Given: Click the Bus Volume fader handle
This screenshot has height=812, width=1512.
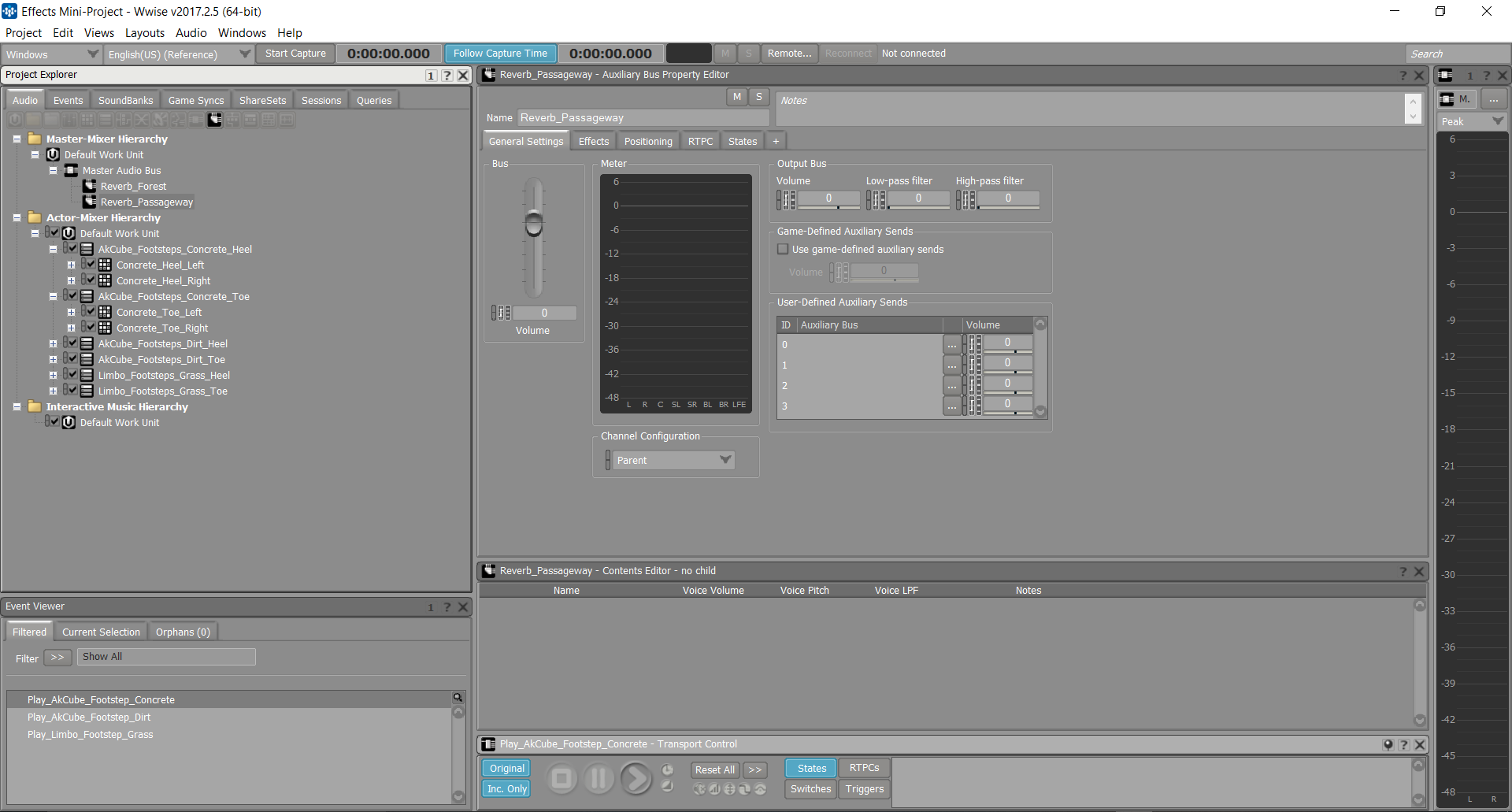Looking at the screenshot, I should pyautogui.click(x=534, y=224).
